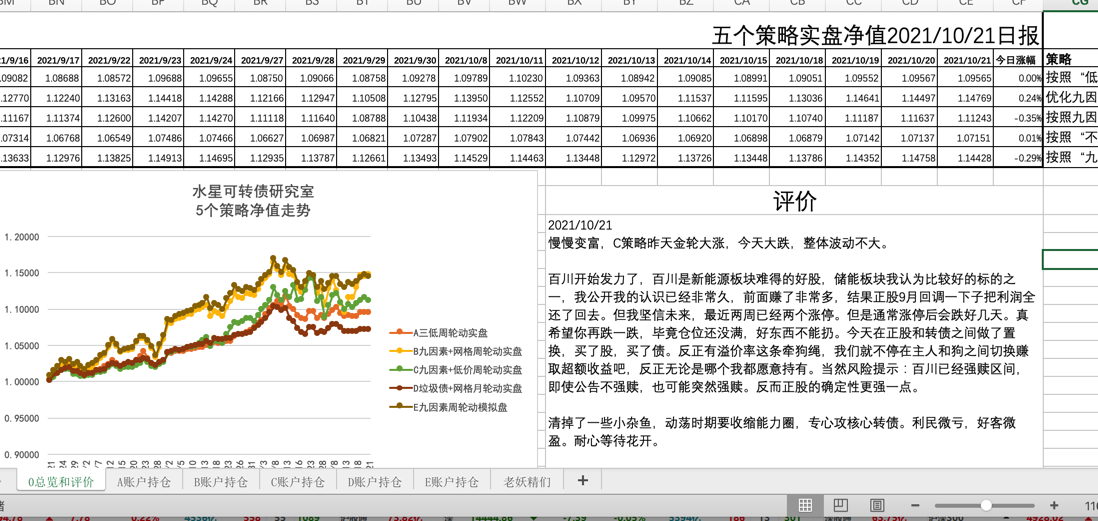
Task: Select the 0总览和评价 sheet tab
Action: click(x=61, y=482)
